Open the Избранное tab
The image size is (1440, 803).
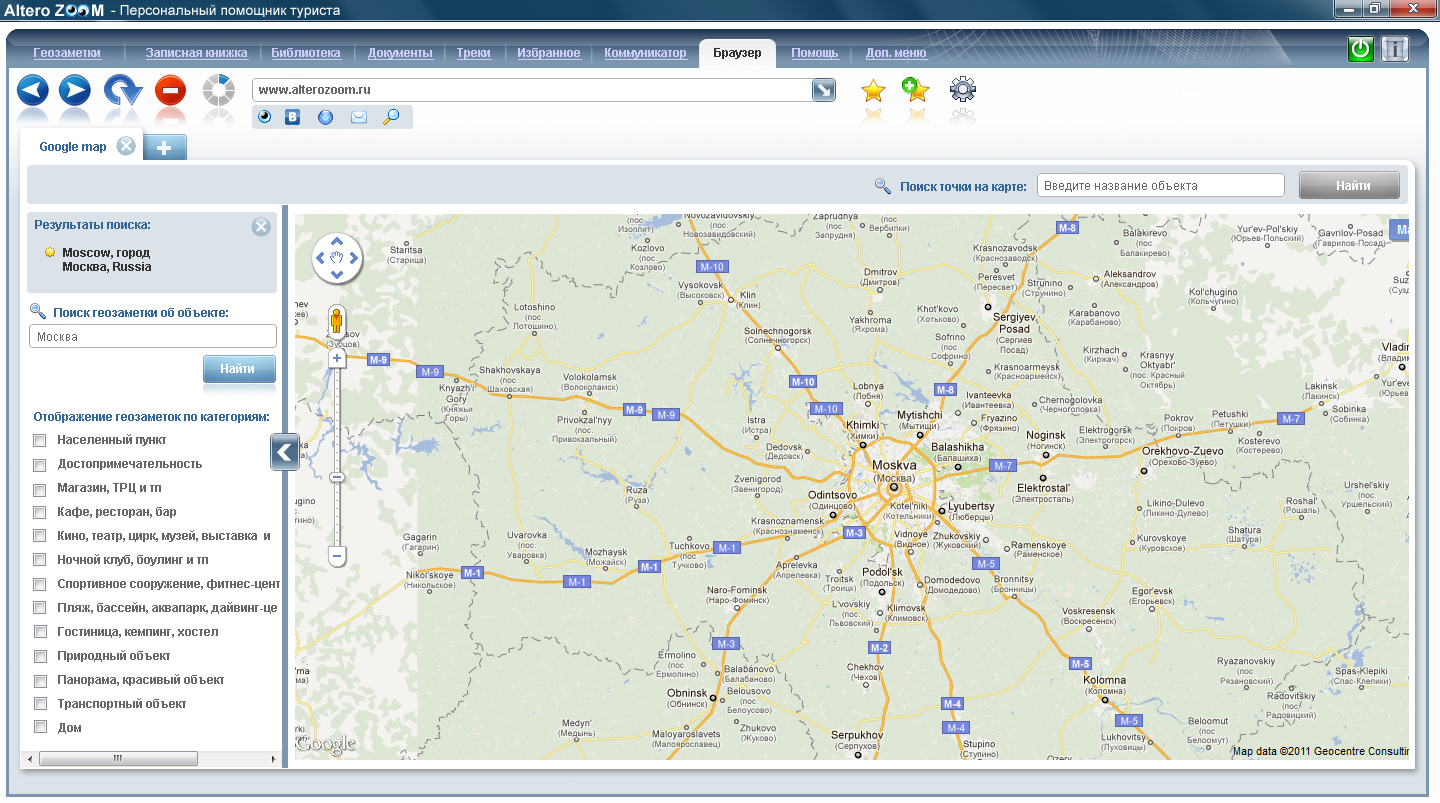(x=549, y=53)
